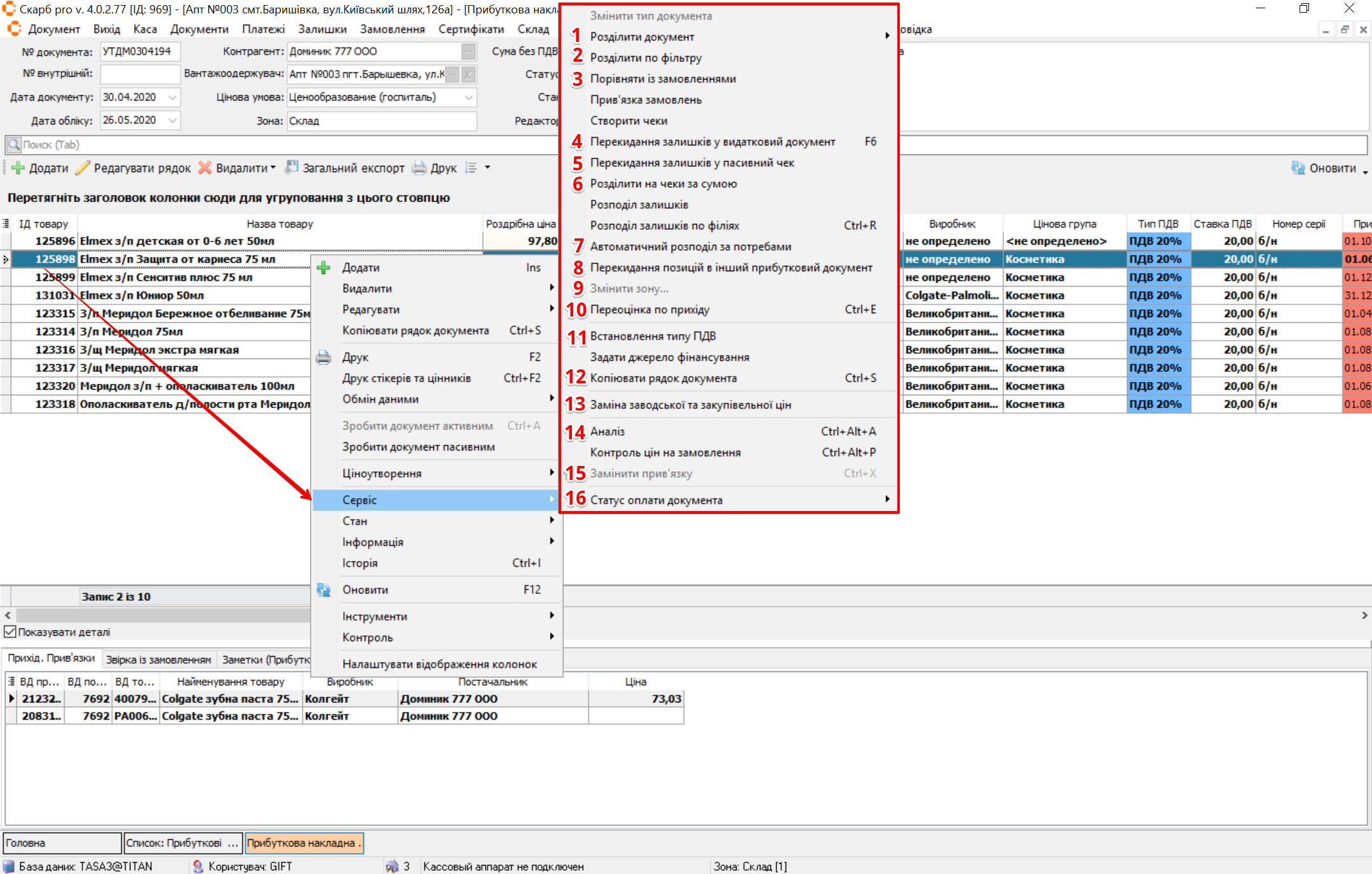
Task: Click the Контрагент ellipsis browse button
Action: coord(468,51)
